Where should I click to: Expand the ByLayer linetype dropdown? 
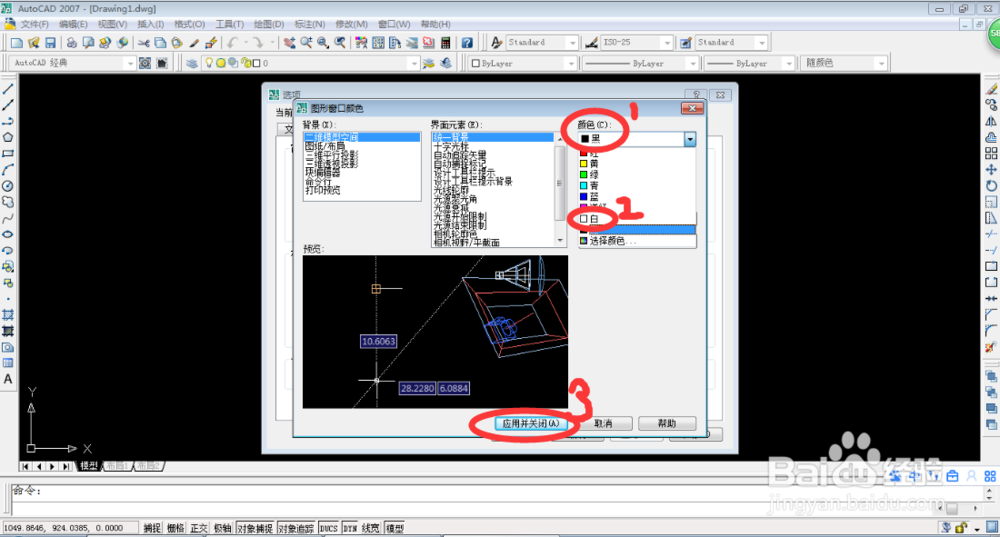click(693, 63)
